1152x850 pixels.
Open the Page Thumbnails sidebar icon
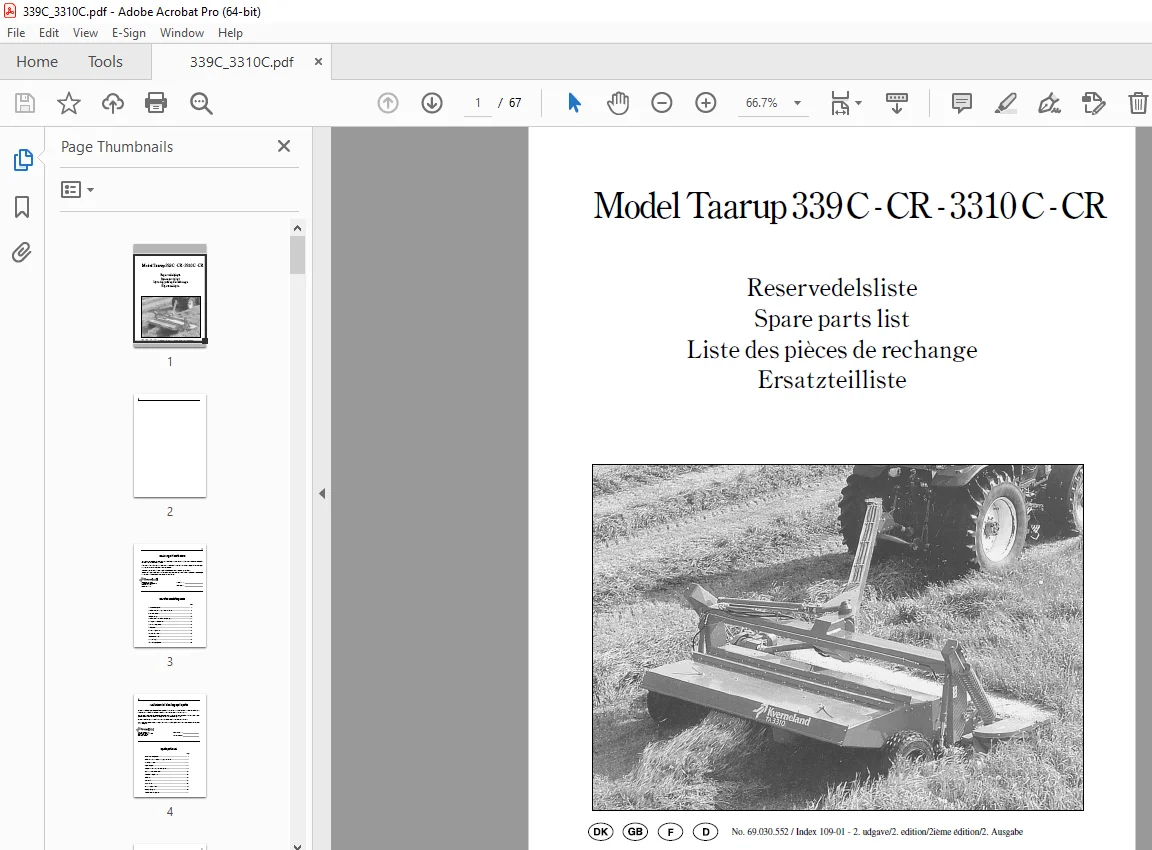23,159
